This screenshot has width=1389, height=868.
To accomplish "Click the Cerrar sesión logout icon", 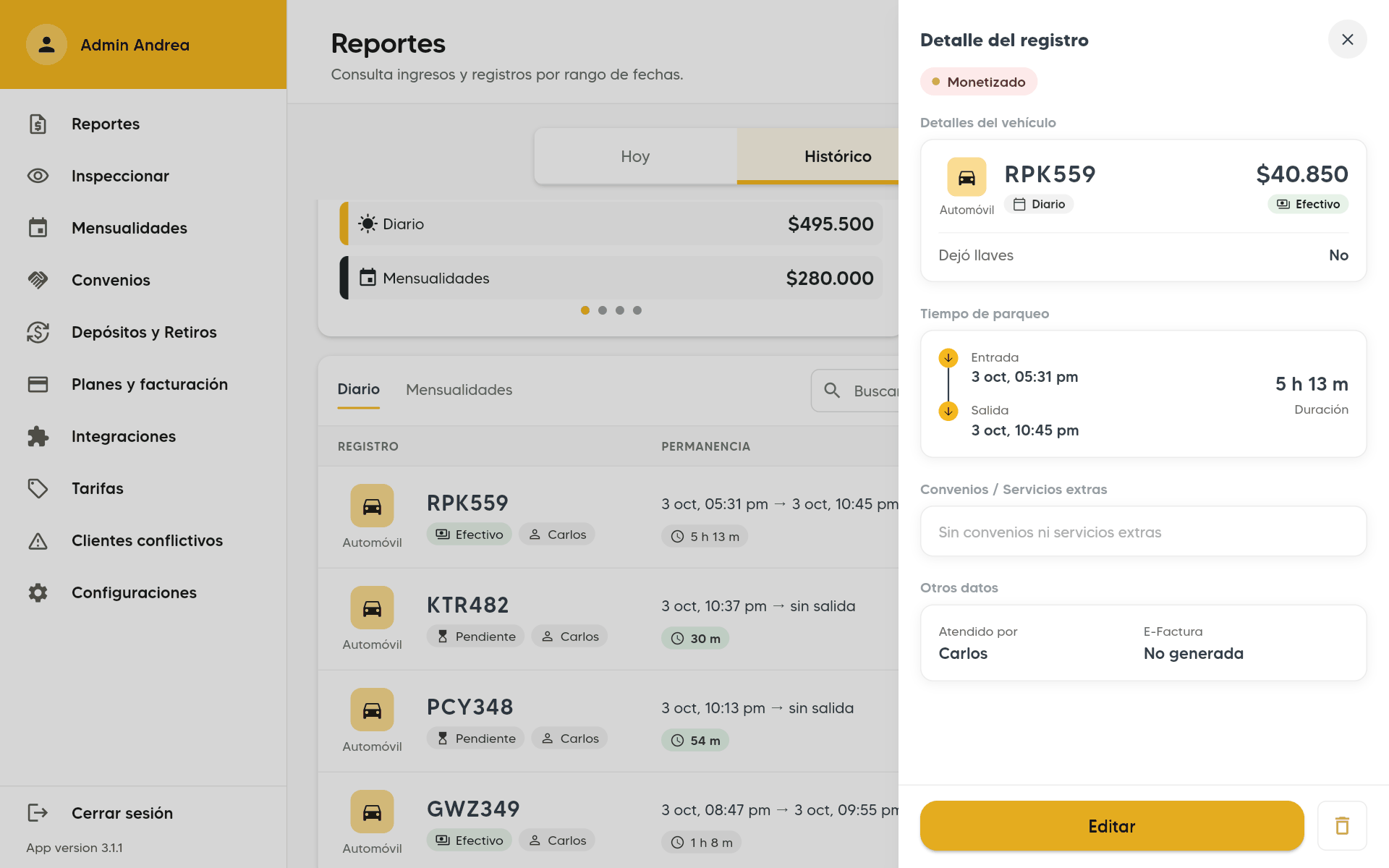I will [x=38, y=813].
